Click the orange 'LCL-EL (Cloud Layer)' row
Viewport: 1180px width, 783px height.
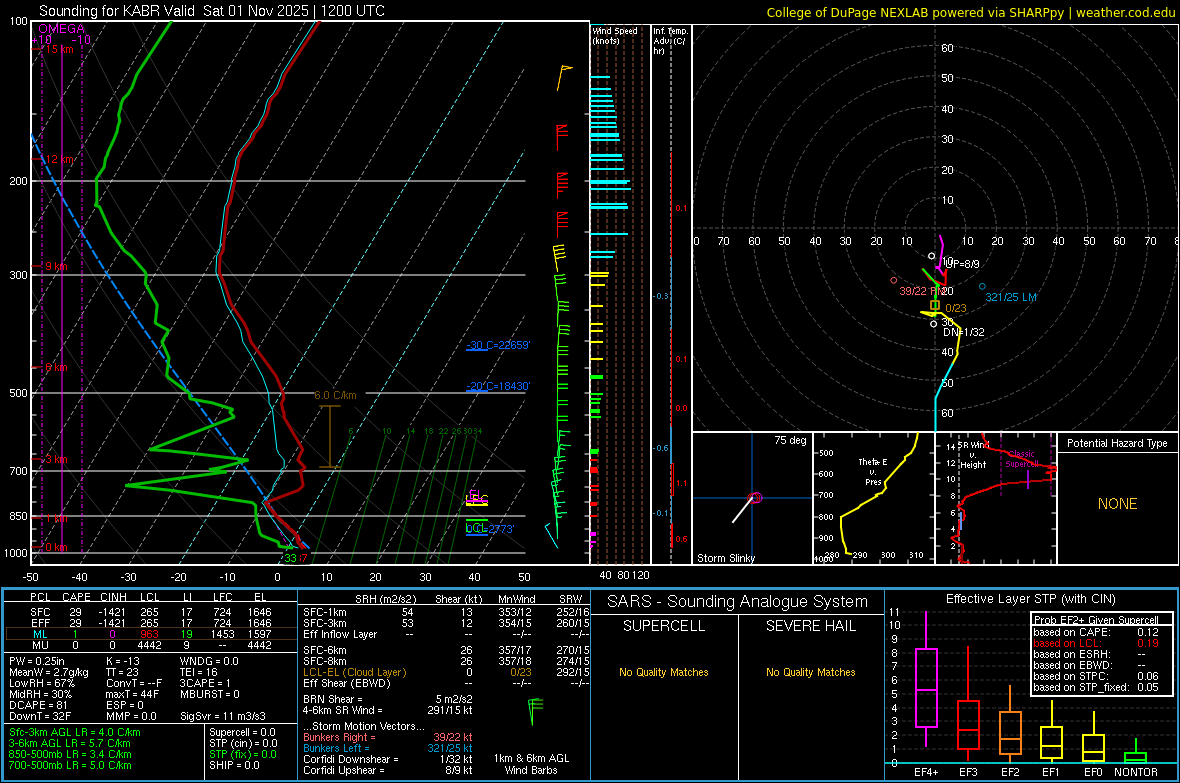pyautogui.click(x=447, y=672)
